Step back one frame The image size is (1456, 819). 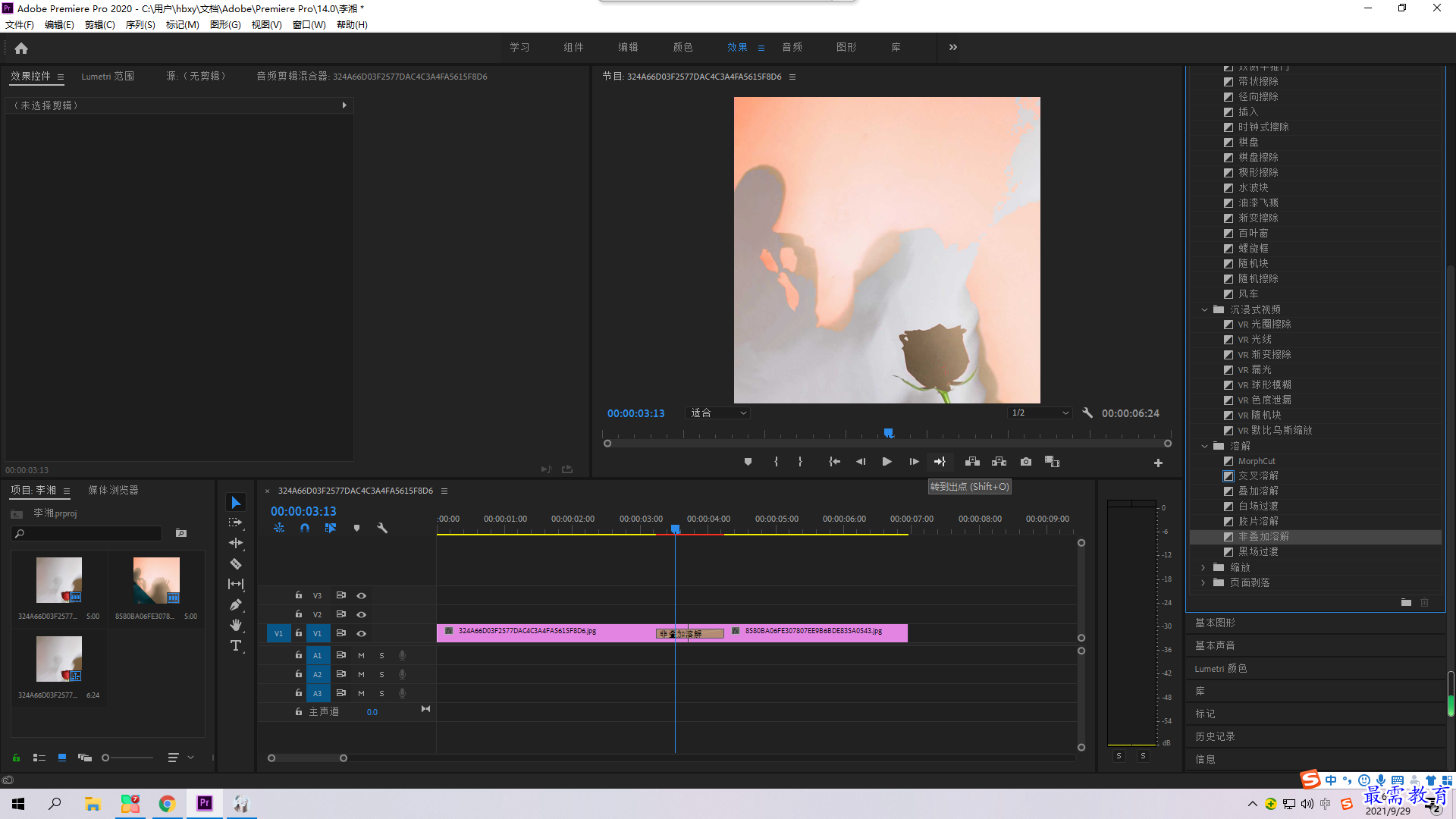click(861, 462)
